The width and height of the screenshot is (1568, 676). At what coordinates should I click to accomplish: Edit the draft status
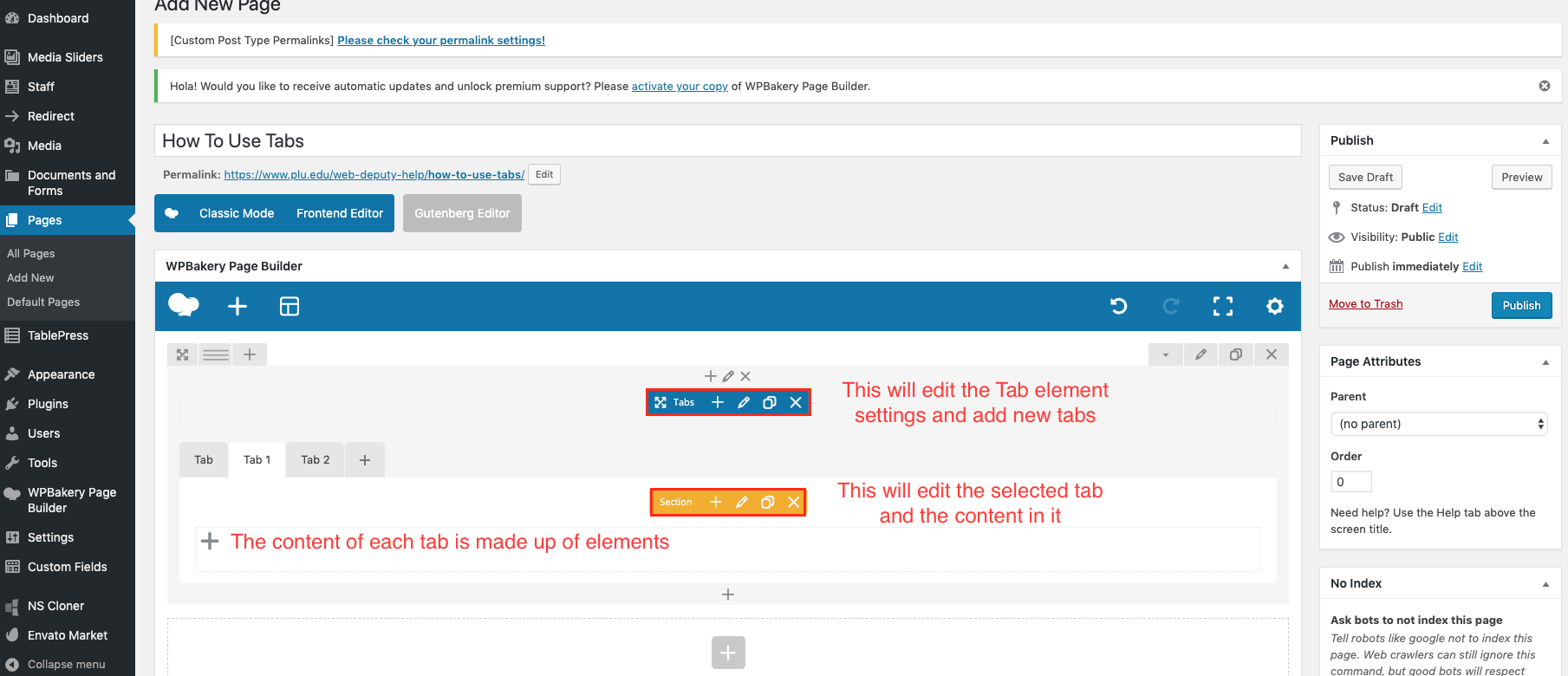1432,207
